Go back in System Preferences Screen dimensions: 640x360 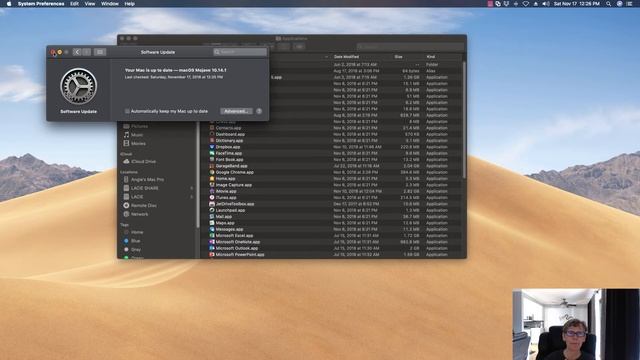(x=77, y=52)
